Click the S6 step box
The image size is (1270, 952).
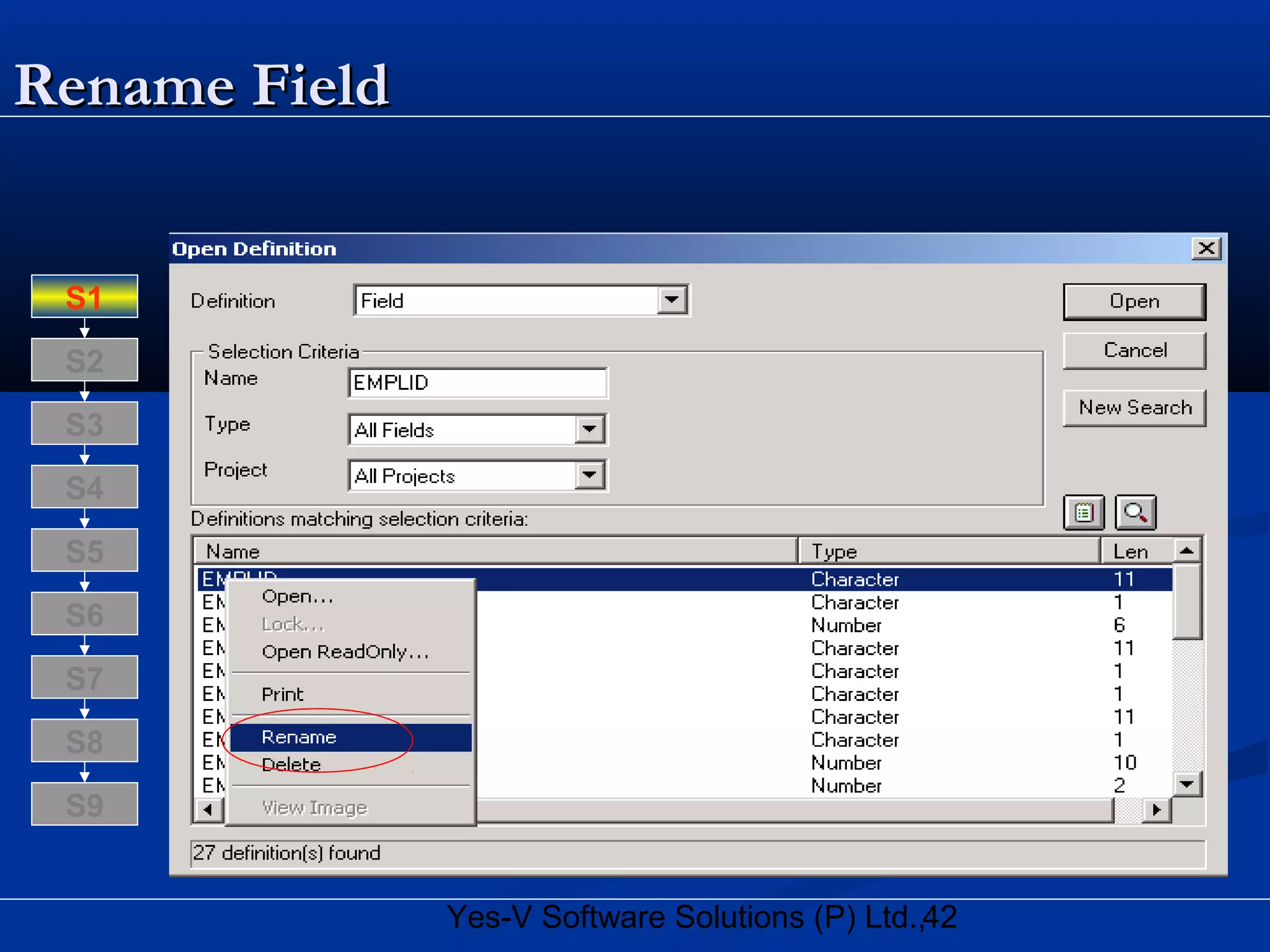84,614
